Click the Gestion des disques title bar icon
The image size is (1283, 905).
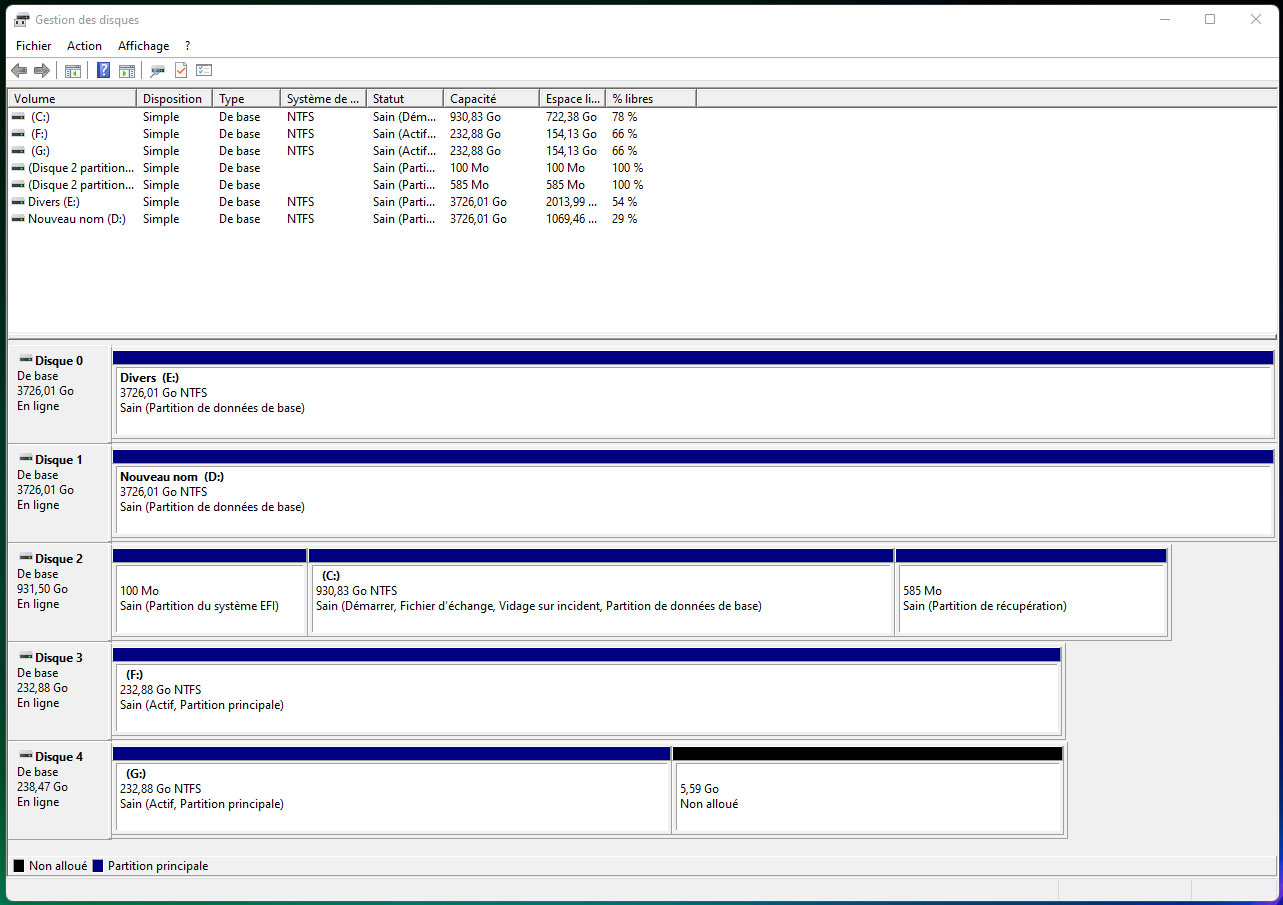click(21, 20)
